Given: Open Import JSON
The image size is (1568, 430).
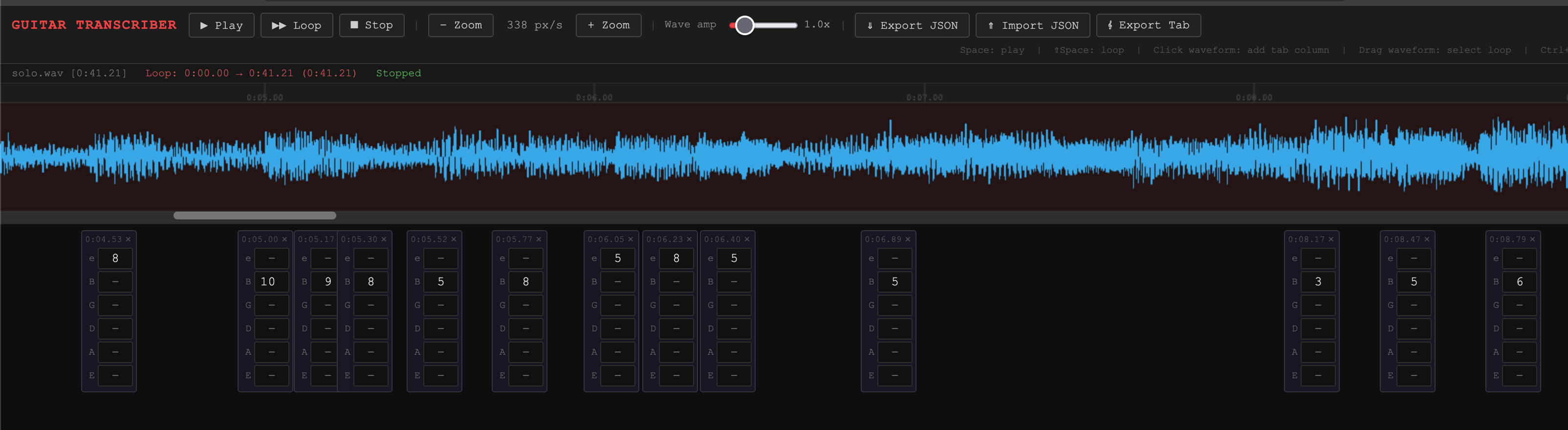Looking at the screenshot, I should click(x=1032, y=25).
